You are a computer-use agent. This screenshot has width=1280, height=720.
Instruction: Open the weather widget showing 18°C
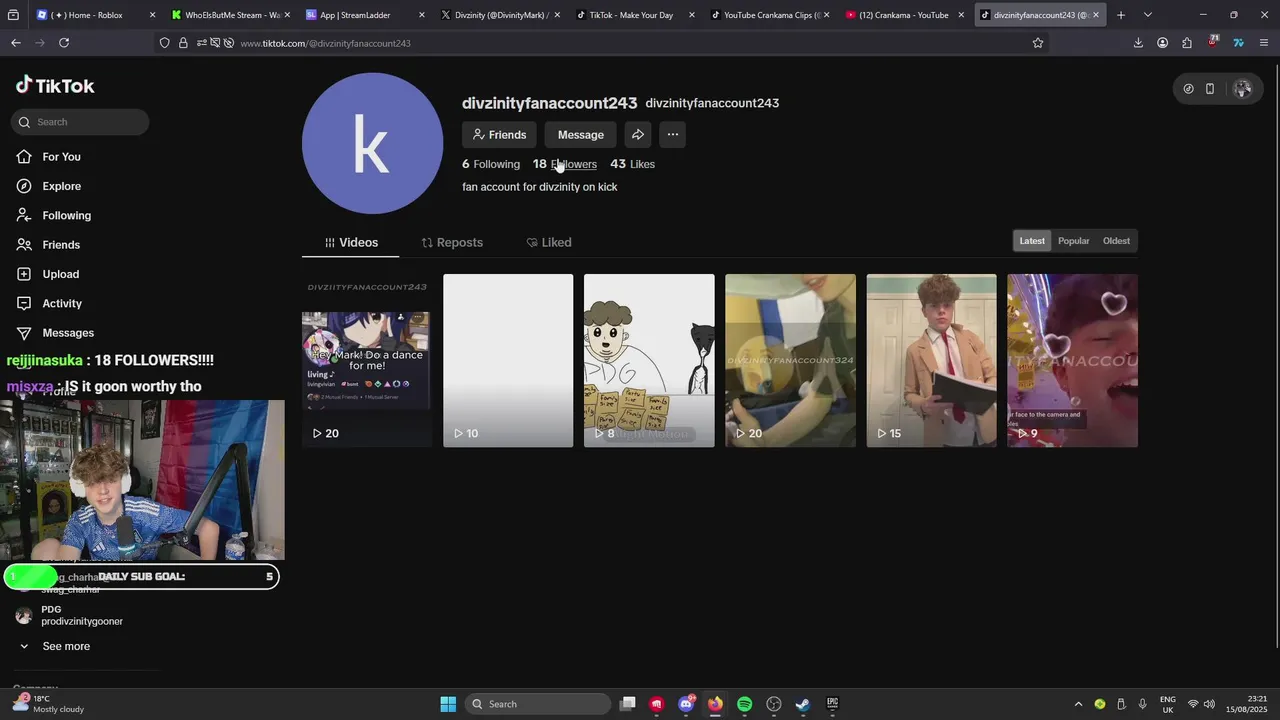48,704
